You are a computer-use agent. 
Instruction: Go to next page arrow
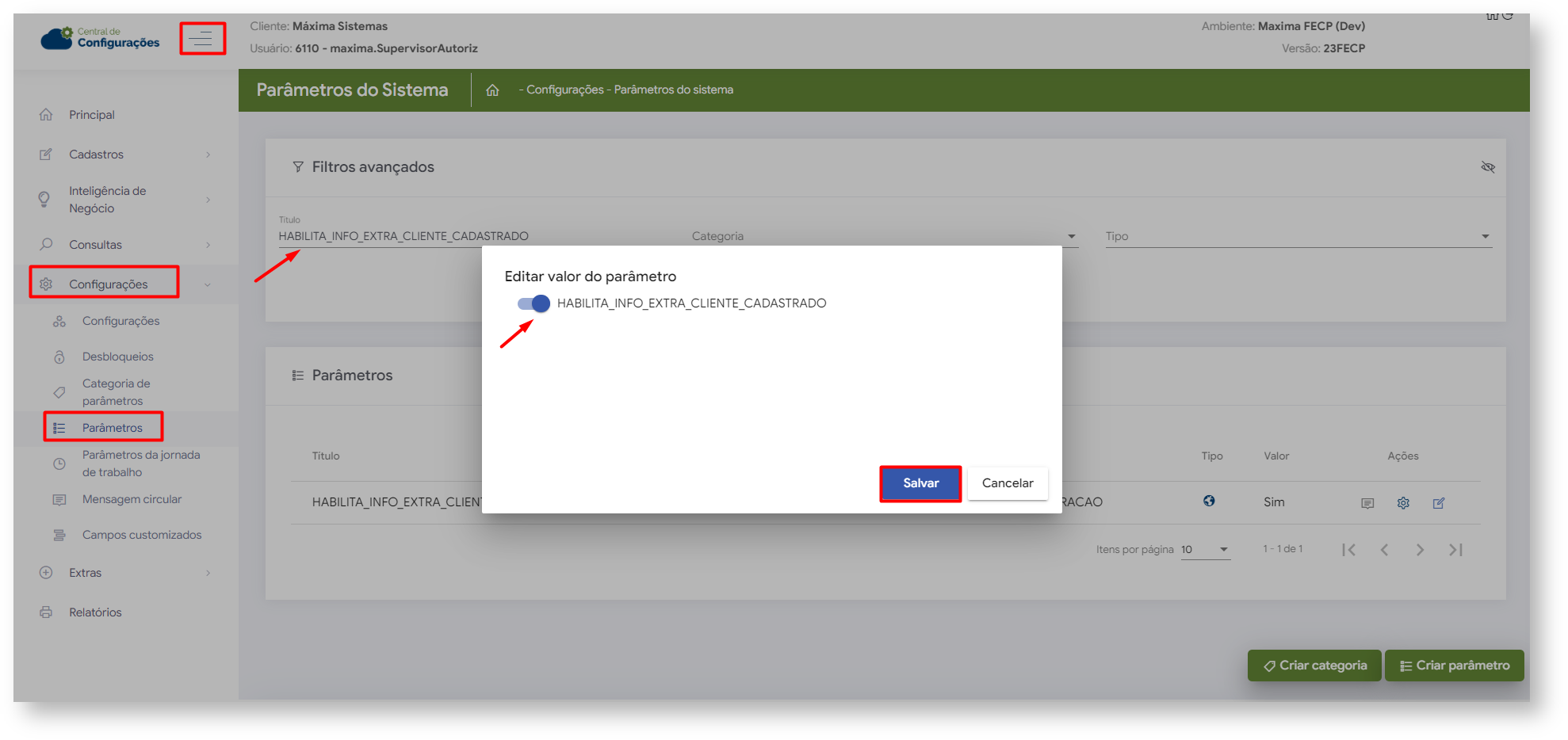(1420, 550)
